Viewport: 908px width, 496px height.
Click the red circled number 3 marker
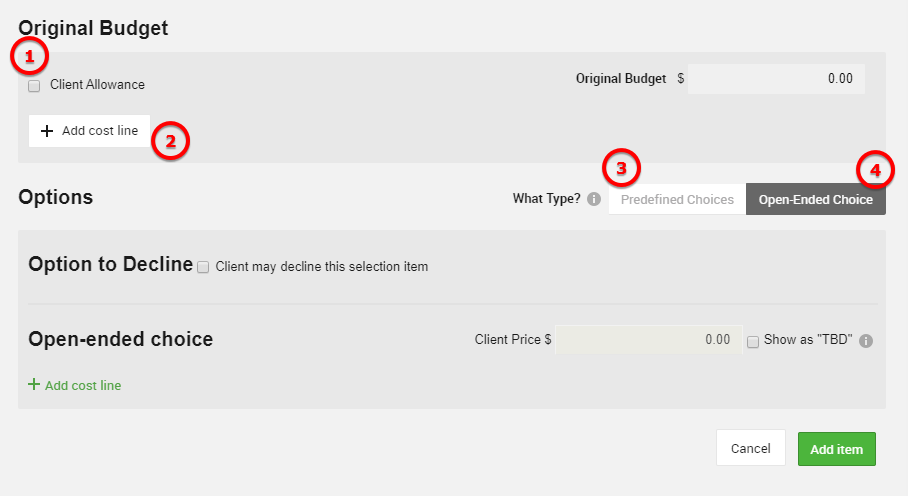621,167
